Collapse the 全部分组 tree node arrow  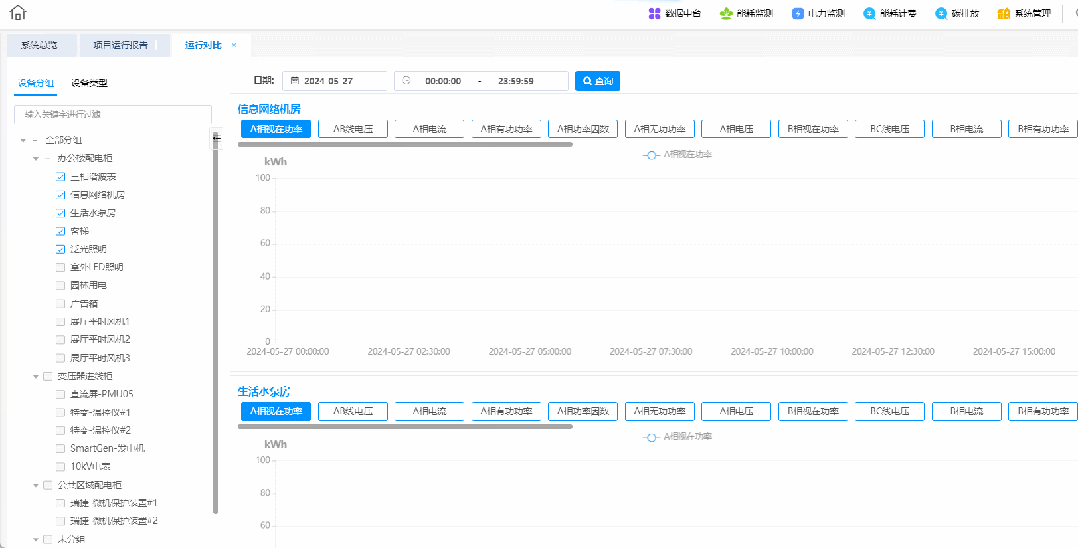click(23, 140)
